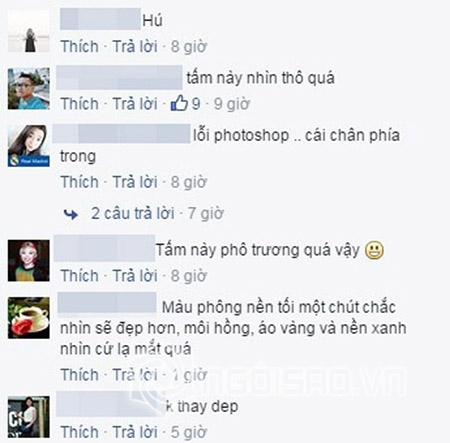Open the Real Madrid badge avatar profile
Screen dimensions: 450x443
[29, 146]
